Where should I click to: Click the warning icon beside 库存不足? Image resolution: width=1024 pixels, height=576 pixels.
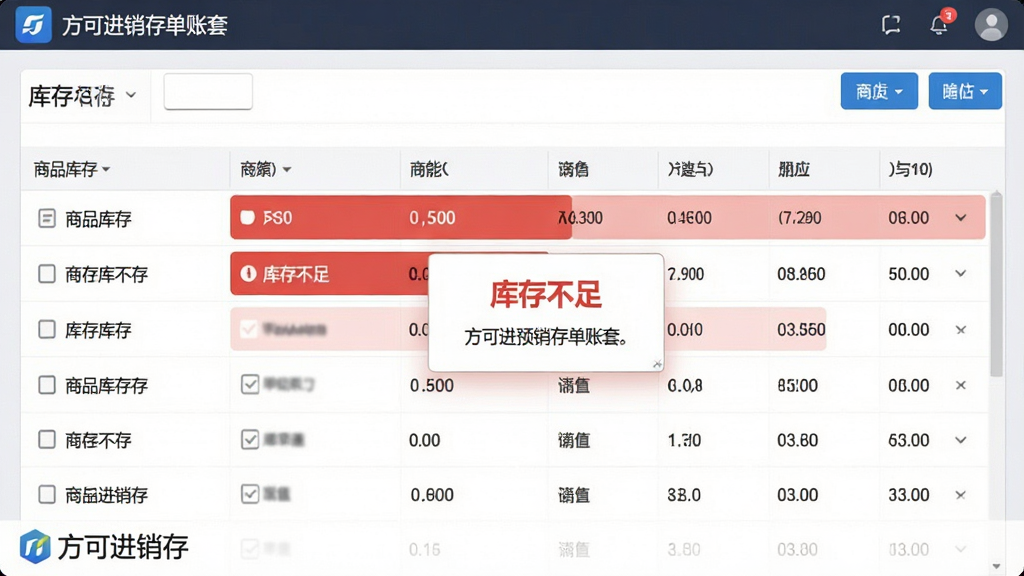click(248, 273)
